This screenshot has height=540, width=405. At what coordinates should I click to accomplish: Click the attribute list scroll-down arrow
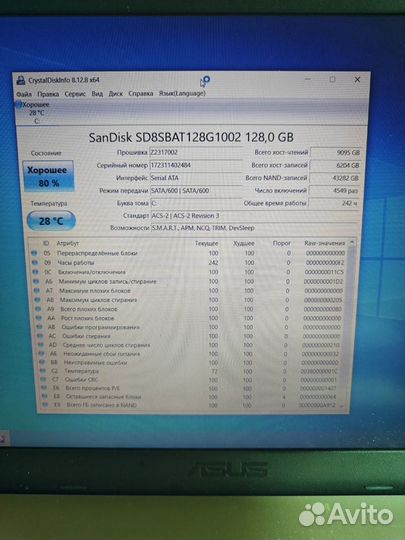pyautogui.click(x=342, y=406)
